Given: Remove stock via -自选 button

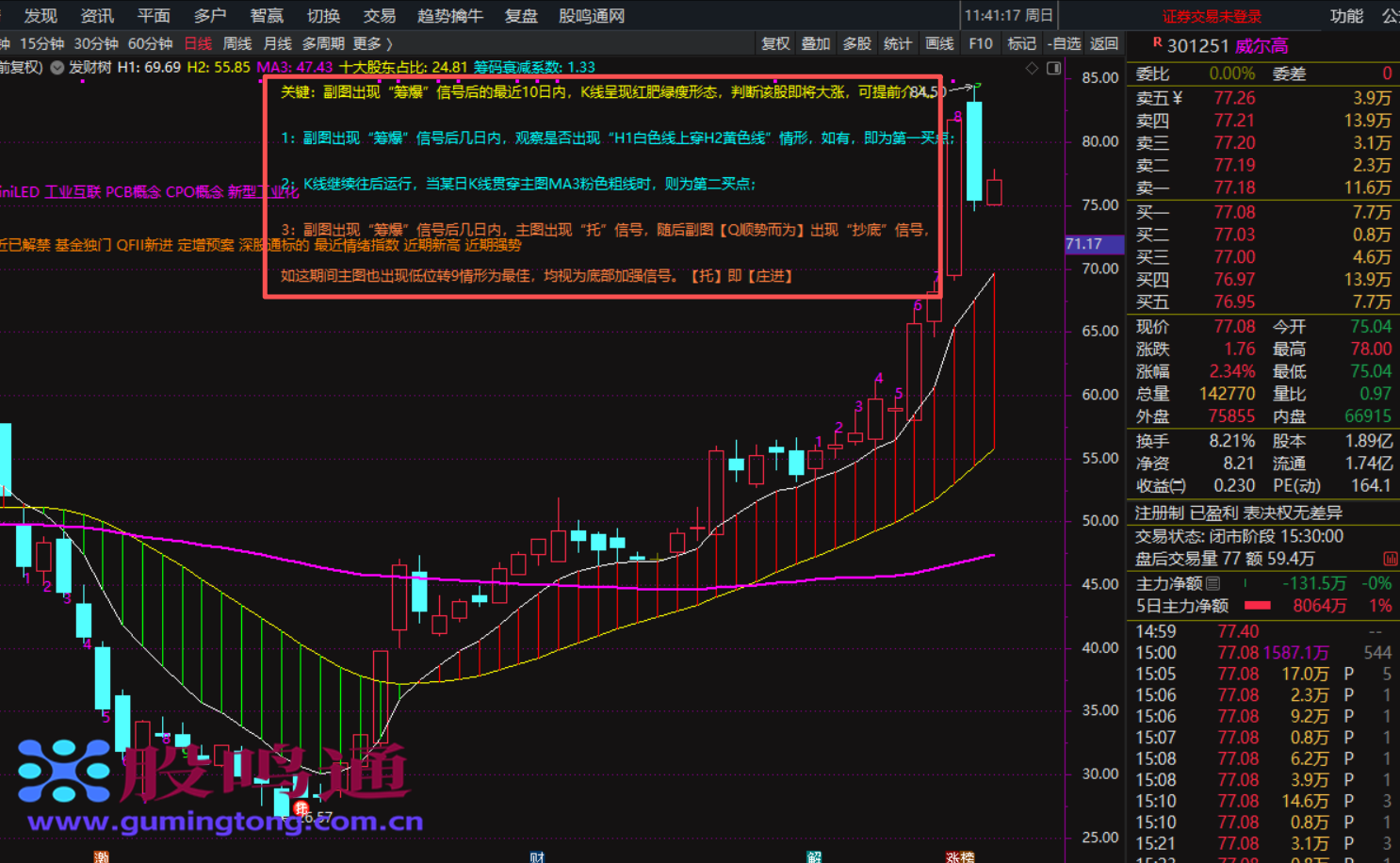Looking at the screenshot, I should pos(1065,43).
